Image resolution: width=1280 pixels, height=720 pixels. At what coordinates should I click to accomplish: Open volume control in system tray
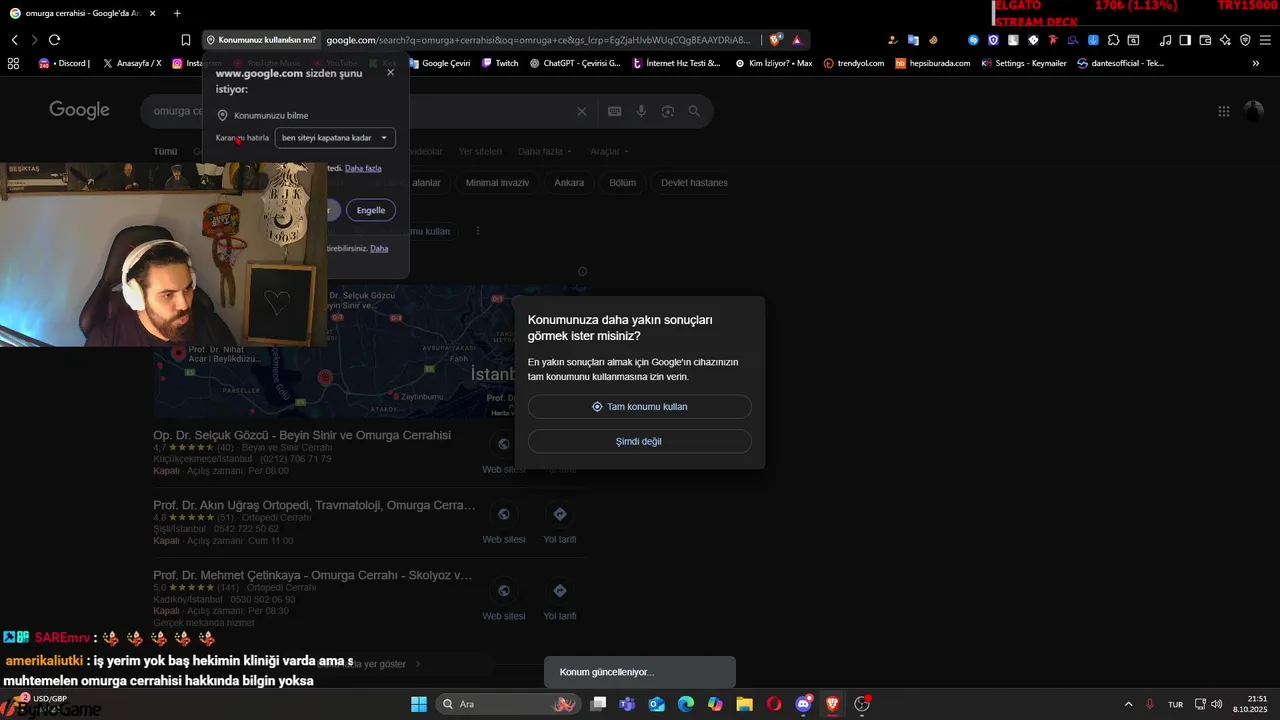click(x=1217, y=704)
